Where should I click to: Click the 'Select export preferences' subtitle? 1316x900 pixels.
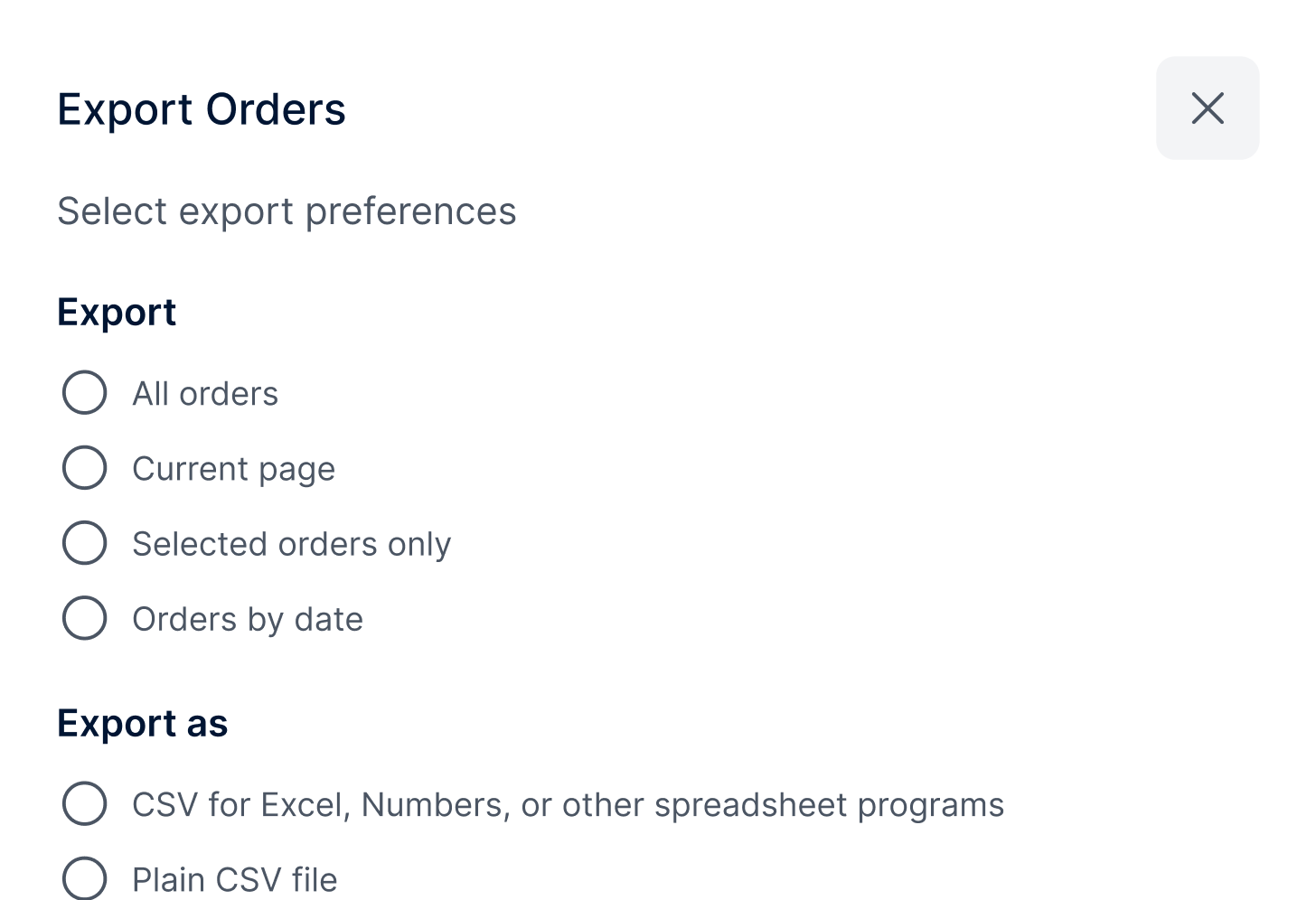click(x=287, y=211)
